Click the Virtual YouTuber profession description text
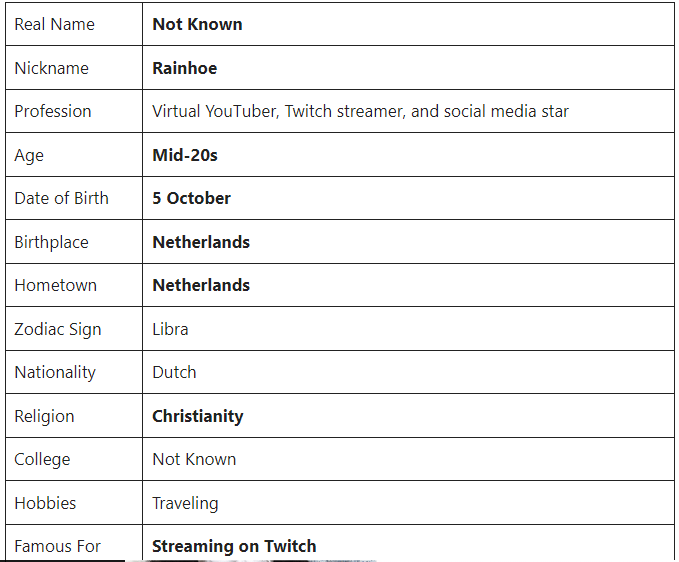Viewport: 679px width, 562px height. click(360, 111)
